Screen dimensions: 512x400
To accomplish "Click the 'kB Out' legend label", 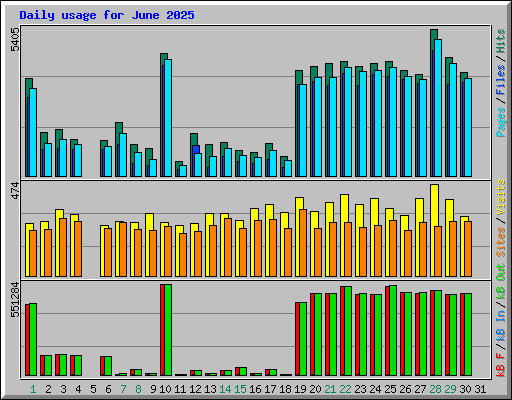I will coord(501,282).
